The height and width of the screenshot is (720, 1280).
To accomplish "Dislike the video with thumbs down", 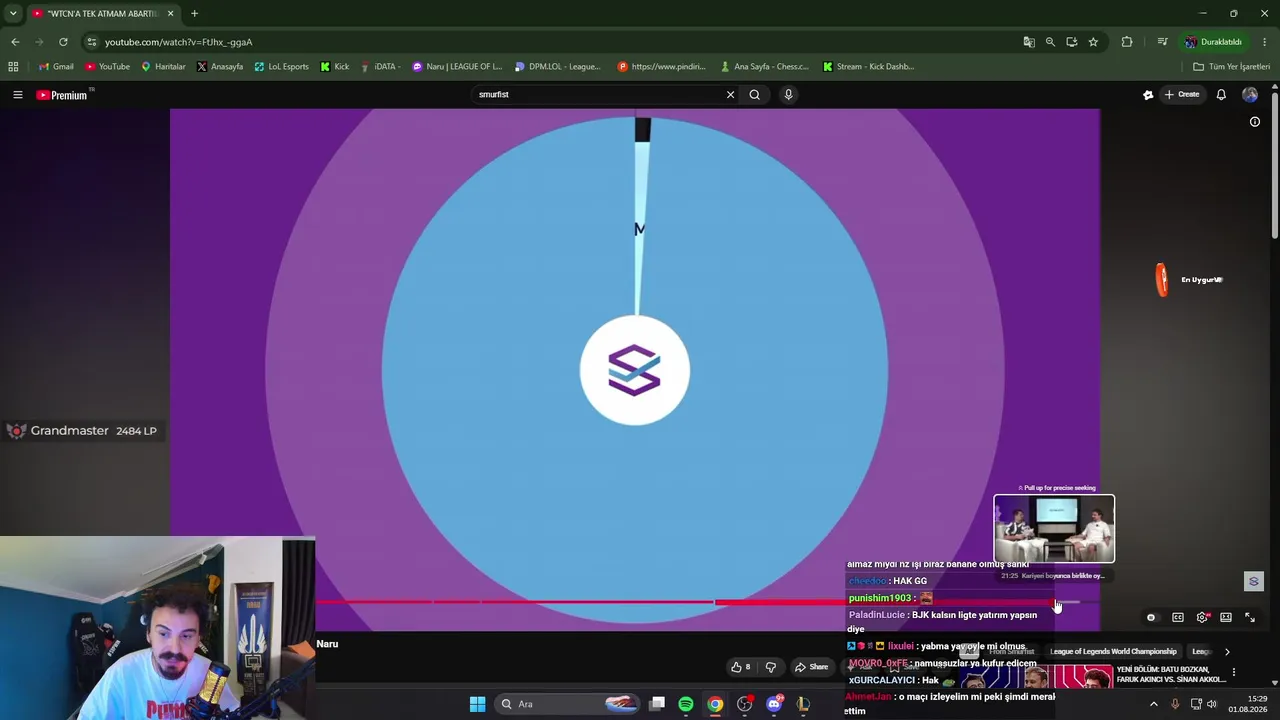I will (771, 667).
